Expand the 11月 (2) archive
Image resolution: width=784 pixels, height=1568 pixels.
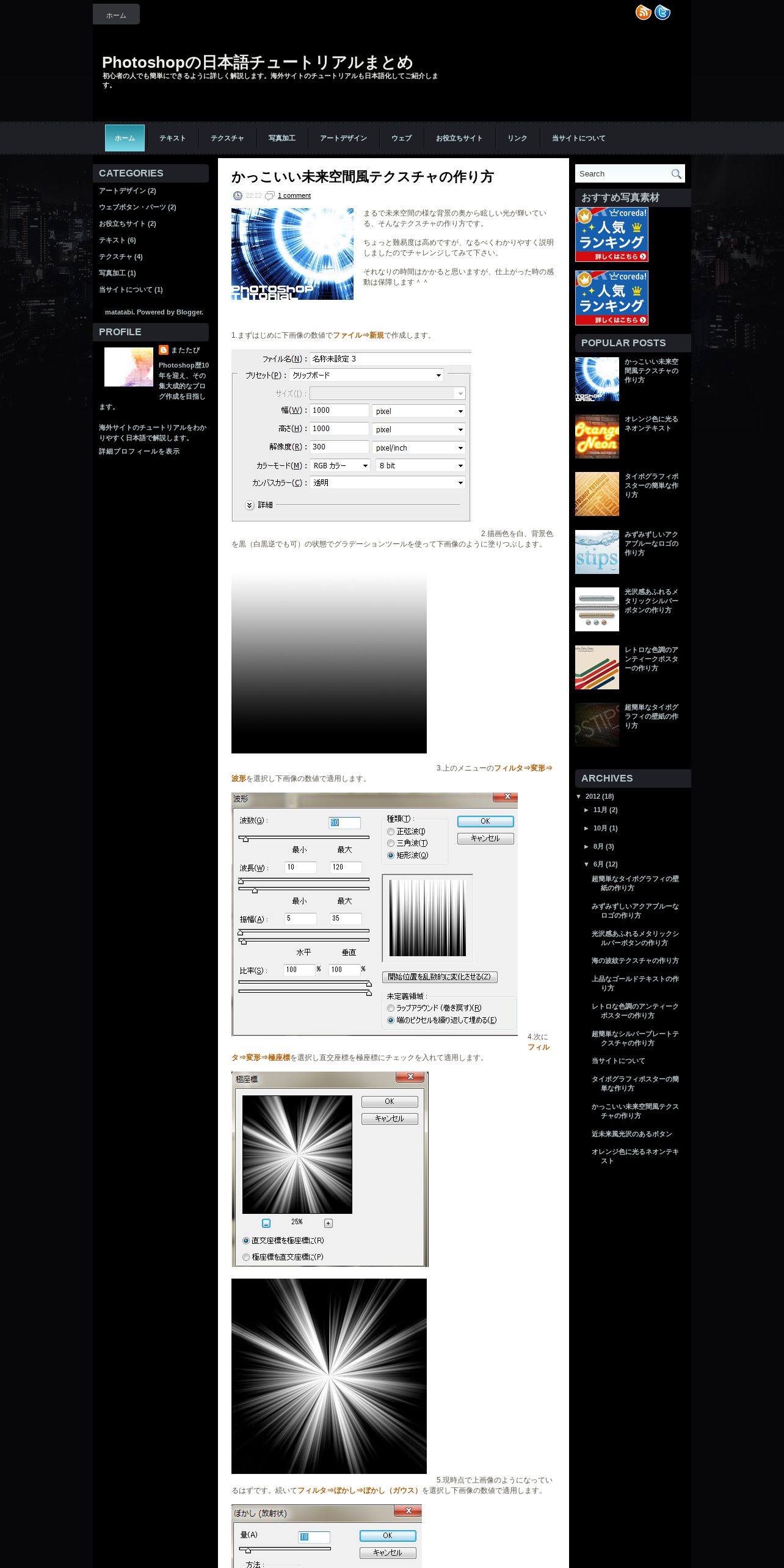pos(587,810)
